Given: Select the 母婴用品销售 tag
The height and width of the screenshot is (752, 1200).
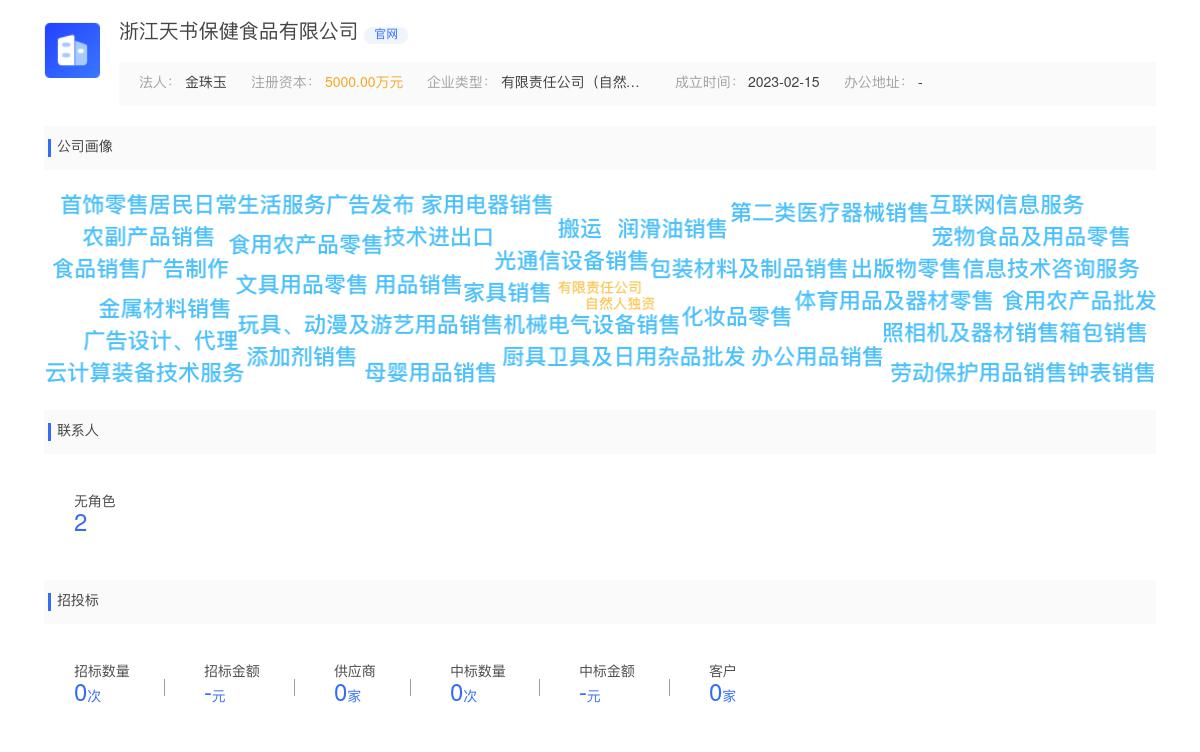Looking at the screenshot, I should coord(430,373).
